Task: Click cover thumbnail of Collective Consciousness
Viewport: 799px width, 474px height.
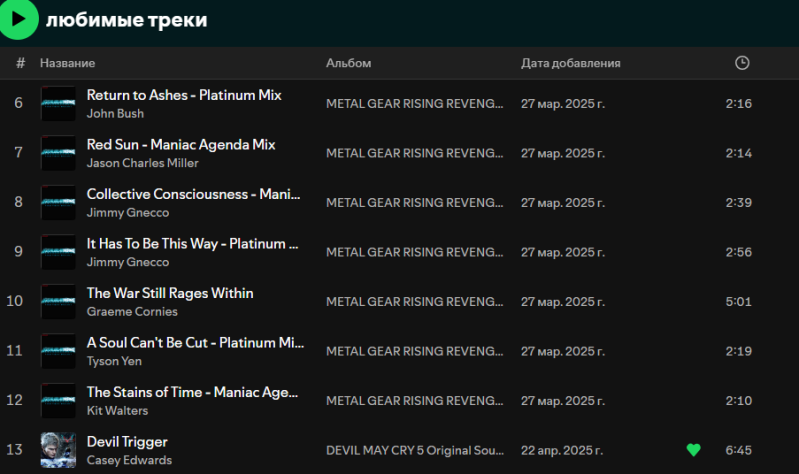Action: point(58,202)
